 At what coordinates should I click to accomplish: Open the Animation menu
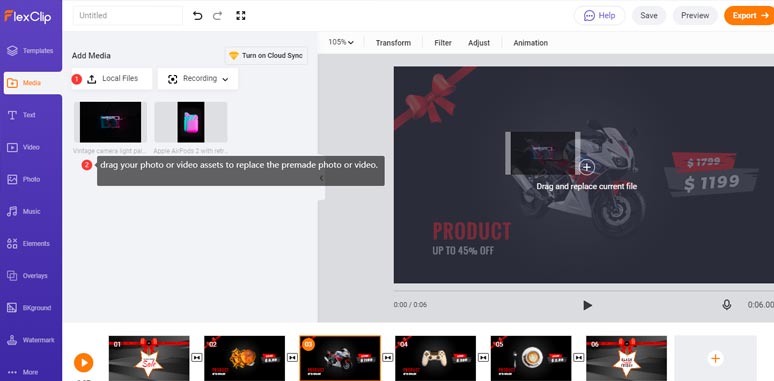pyautogui.click(x=531, y=43)
